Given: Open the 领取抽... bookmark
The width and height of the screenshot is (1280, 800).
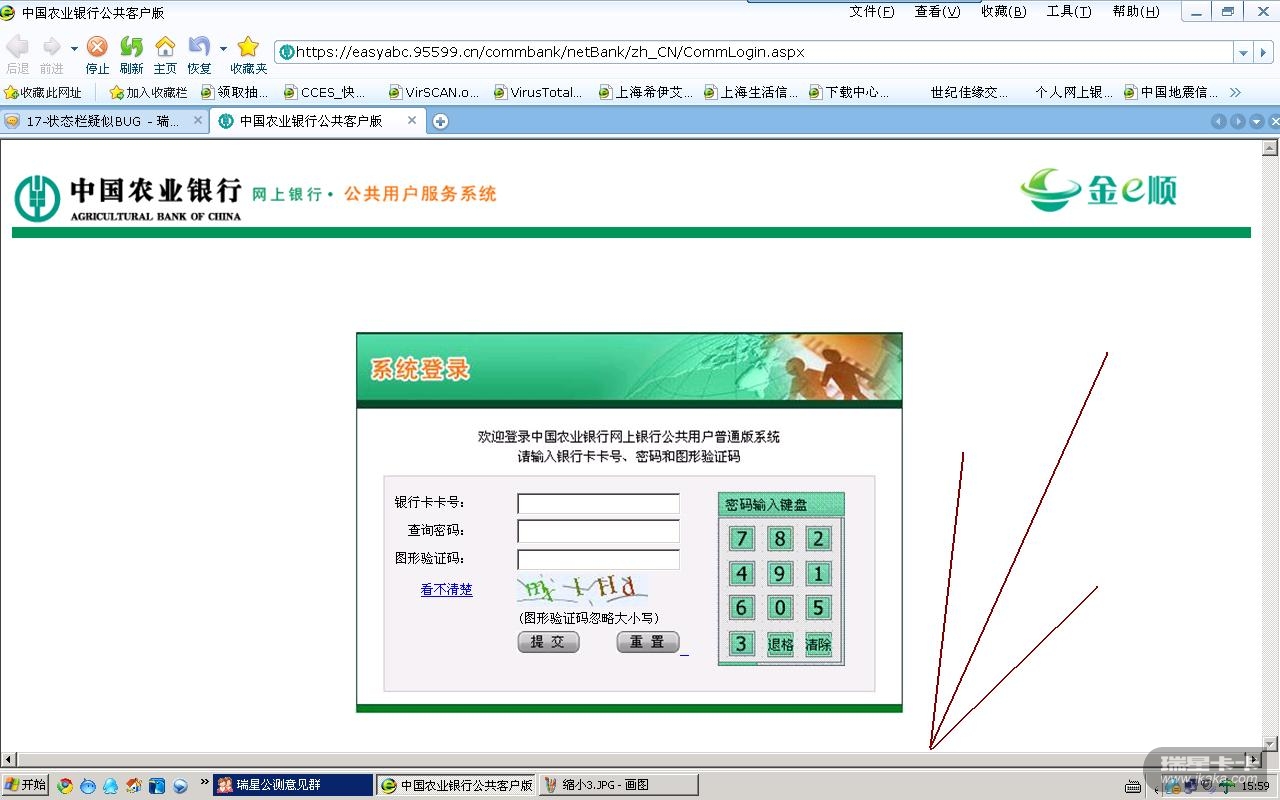Looking at the screenshot, I should pyautogui.click(x=235, y=92).
